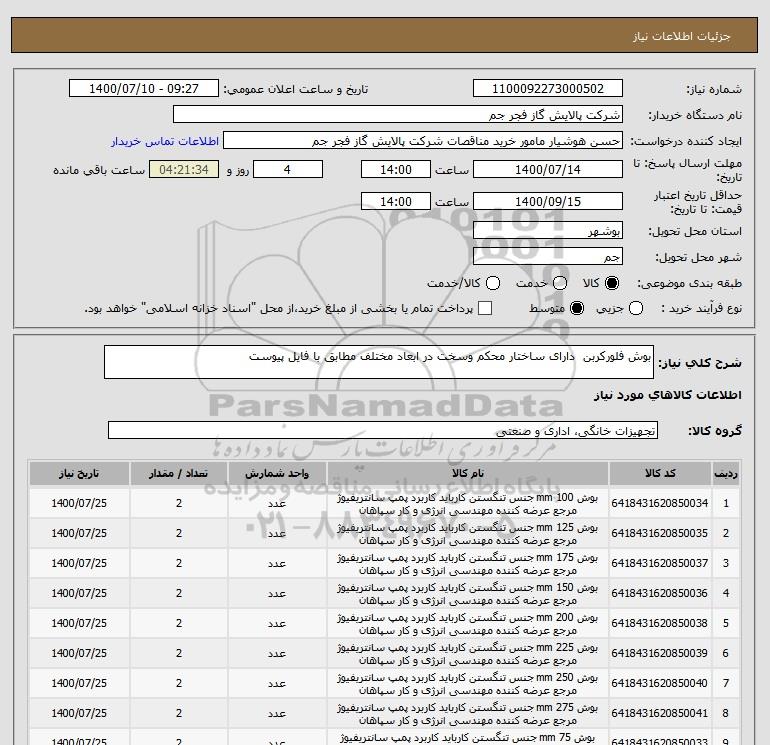
Task: Click the نام کالا column header
Action: coord(468,473)
